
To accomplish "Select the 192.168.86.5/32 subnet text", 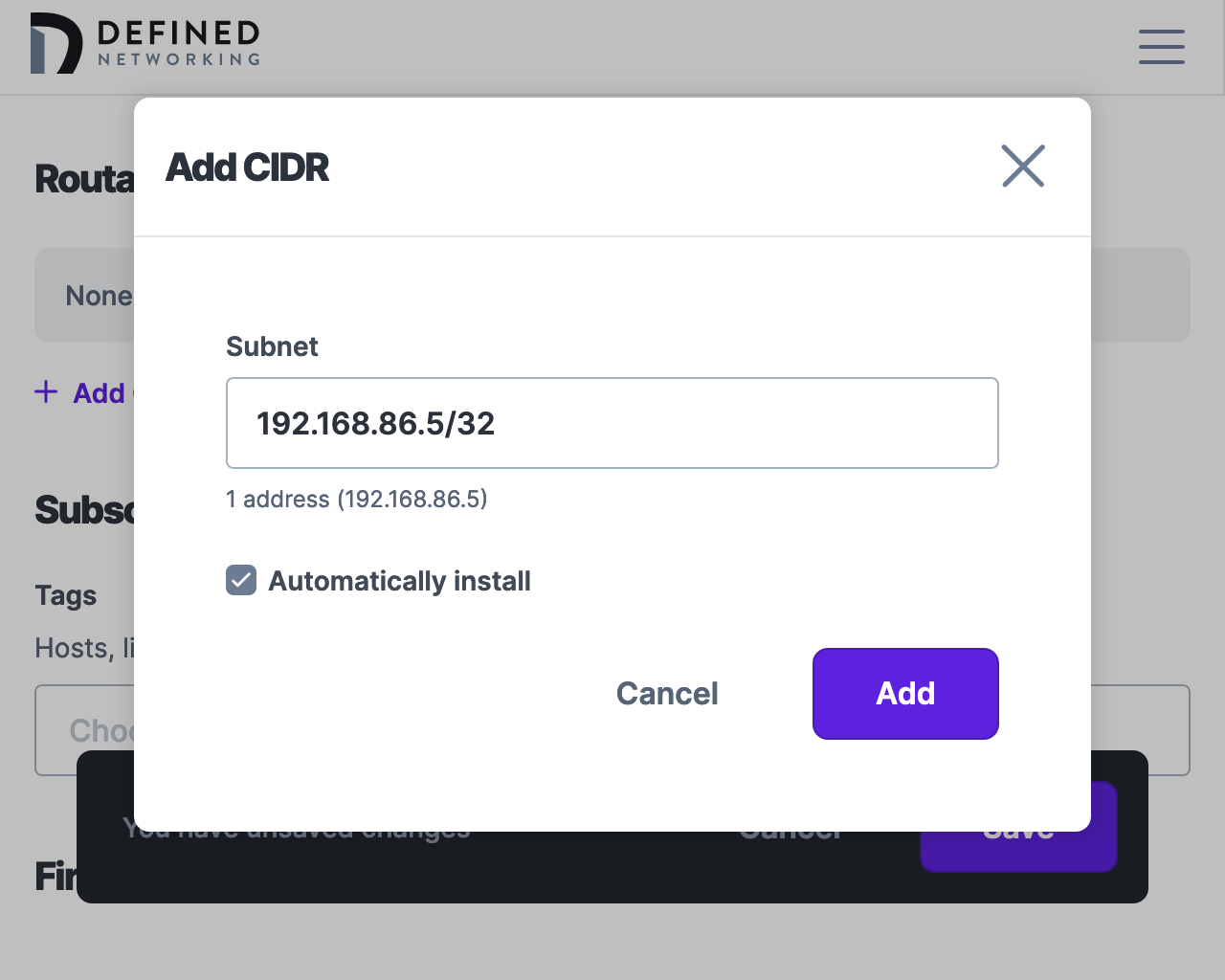I will pos(375,423).
